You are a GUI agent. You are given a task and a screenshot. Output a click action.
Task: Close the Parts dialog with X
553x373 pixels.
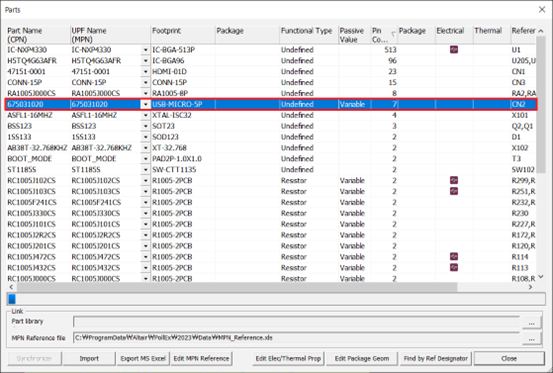pos(542,10)
